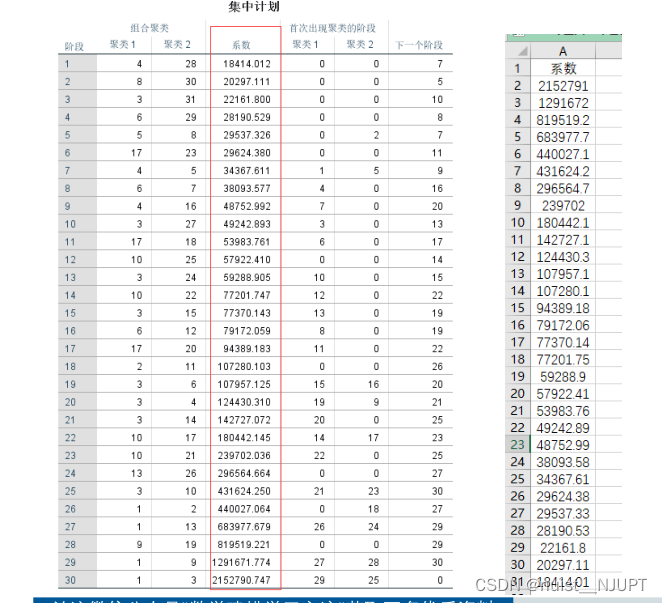Click stage number 12 row label
This screenshot has height=603, width=662.
click(70, 260)
